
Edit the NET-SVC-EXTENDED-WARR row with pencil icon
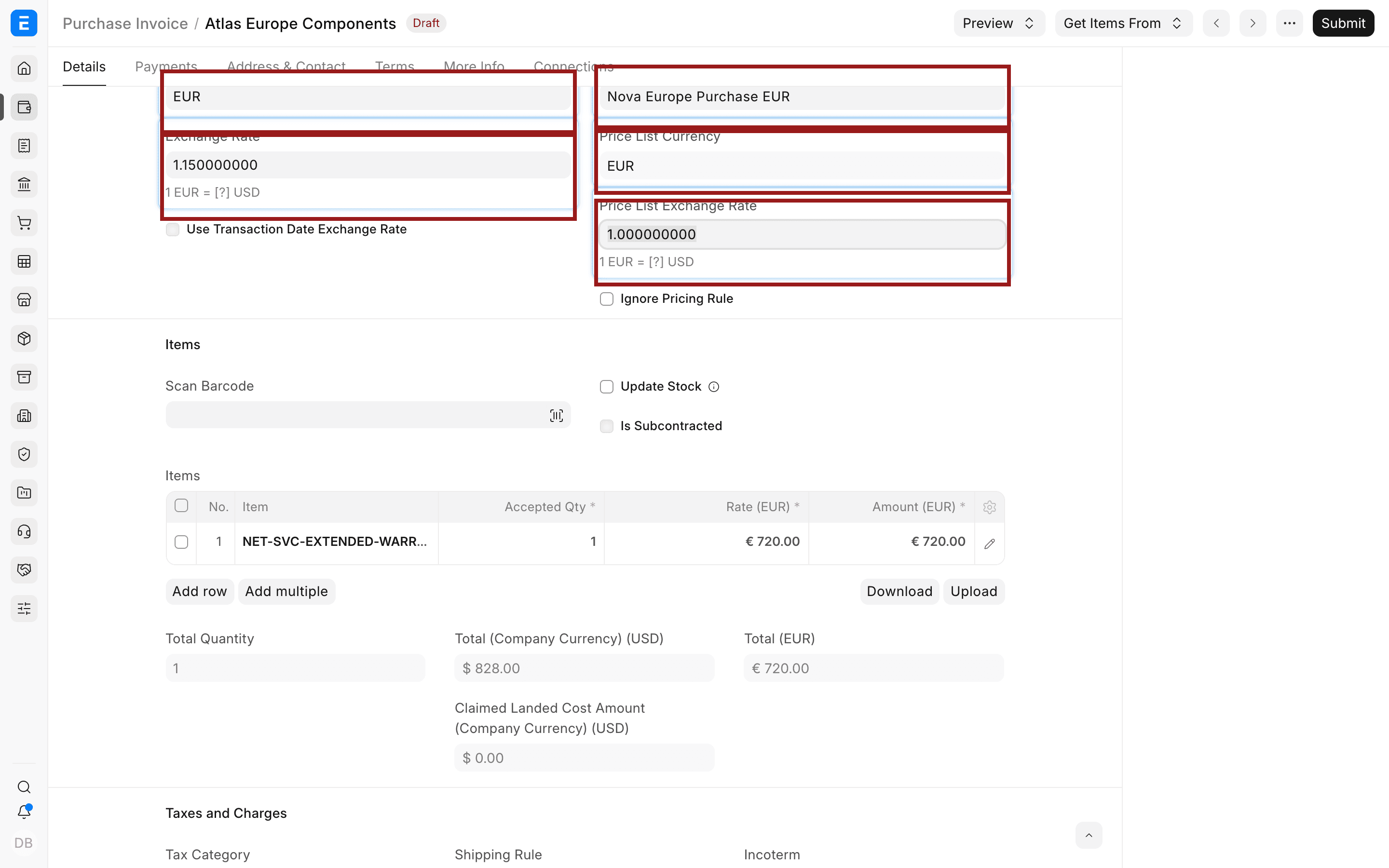[989, 543]
